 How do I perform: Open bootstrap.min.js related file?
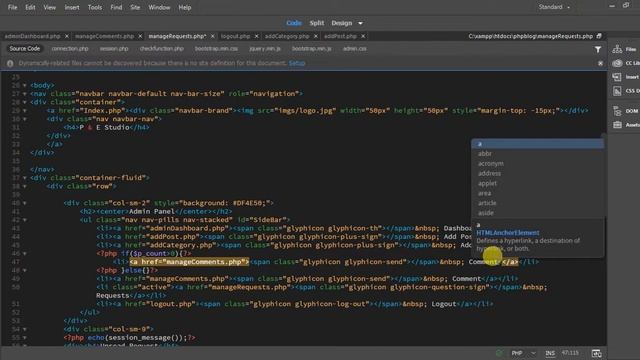pyautogui.click(x=311, y=49)
